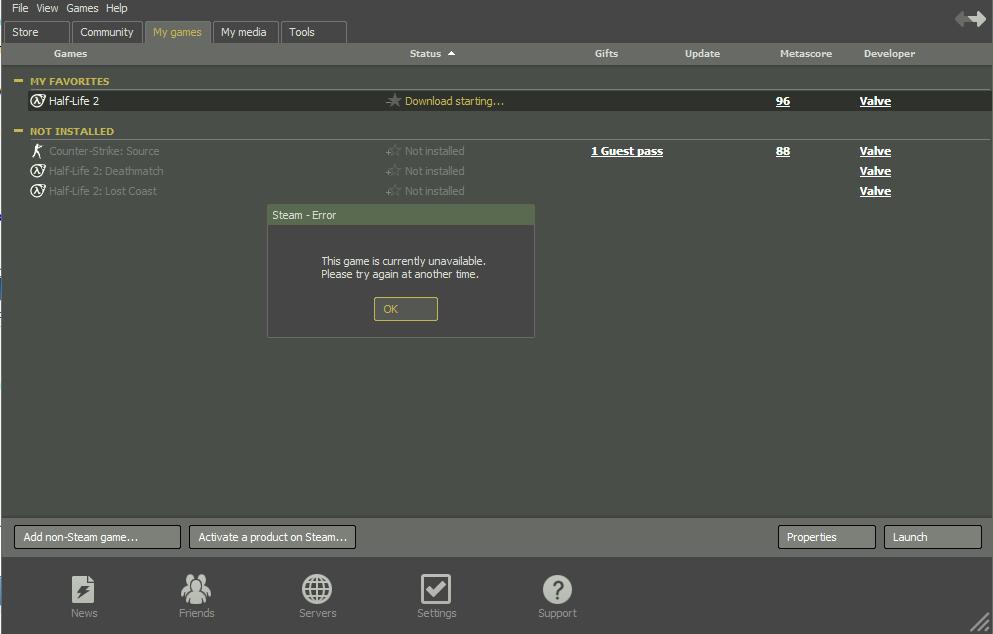Click the Download starting... status text
Image resolution: width=993 pixels, height=634 pixels.
click(x=454, y=101)
